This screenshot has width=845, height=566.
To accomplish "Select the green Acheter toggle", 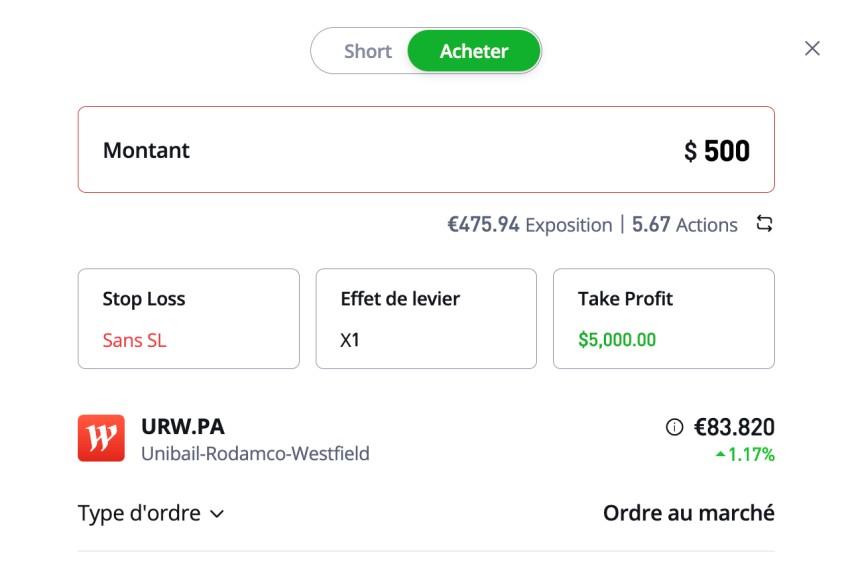I will pos(474,51).
